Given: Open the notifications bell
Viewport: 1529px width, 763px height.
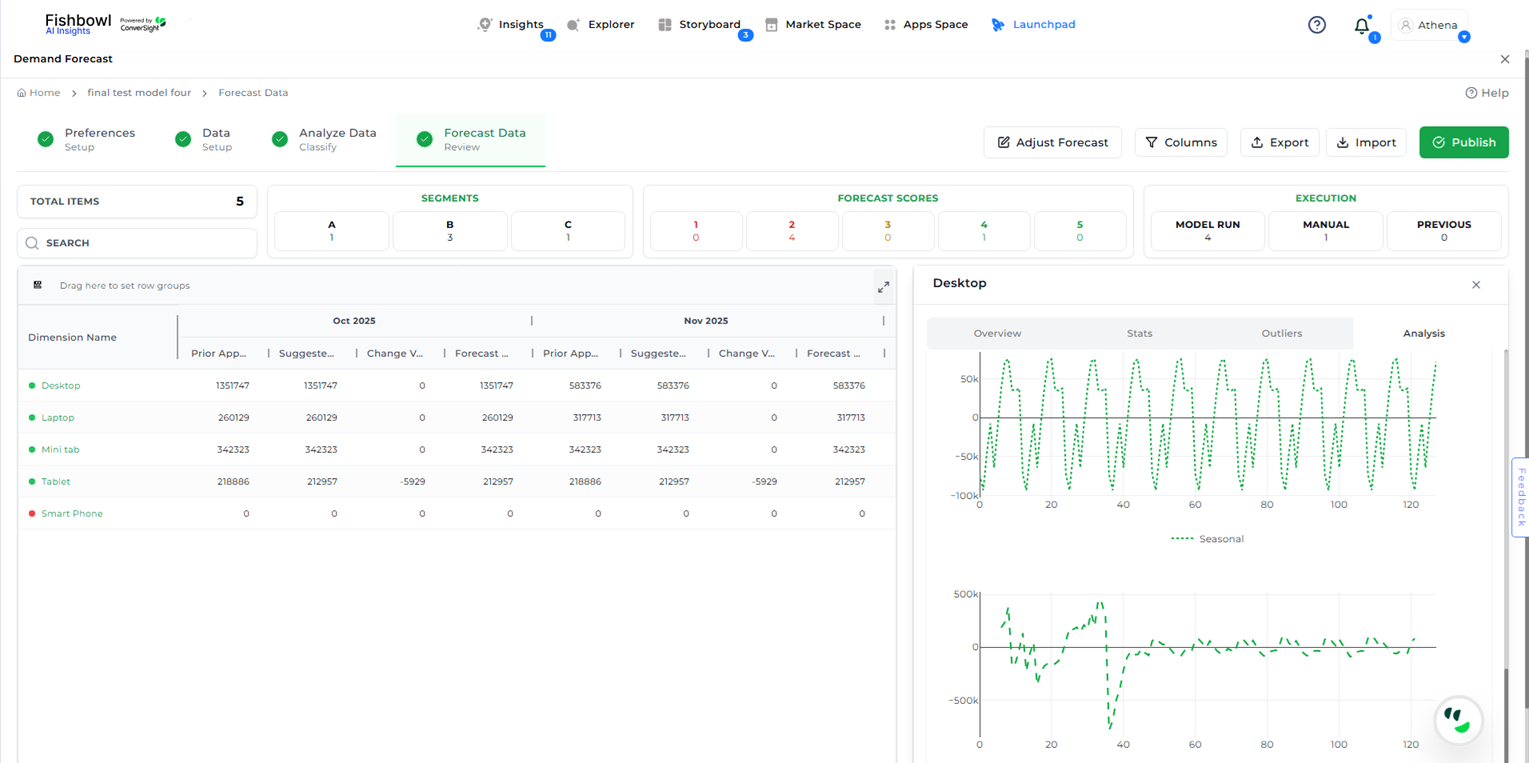Looking at the screenshot, I should pyautogui.click(x=1361, y=26).
